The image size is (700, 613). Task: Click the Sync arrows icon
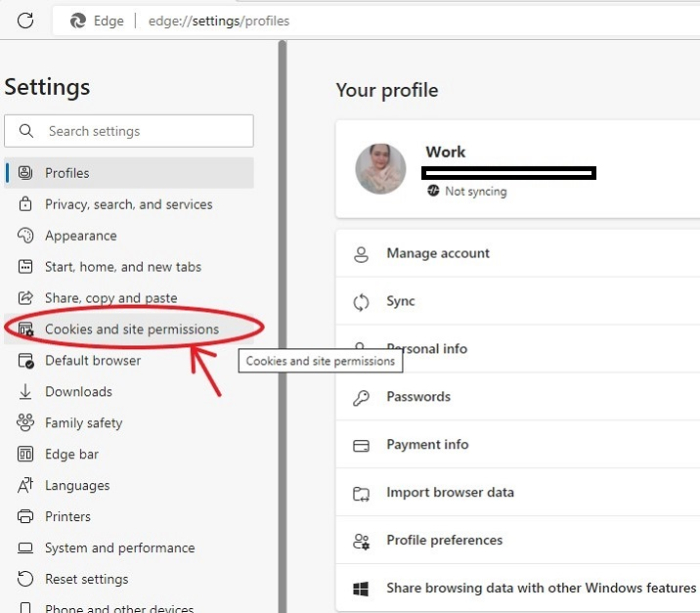361,302
